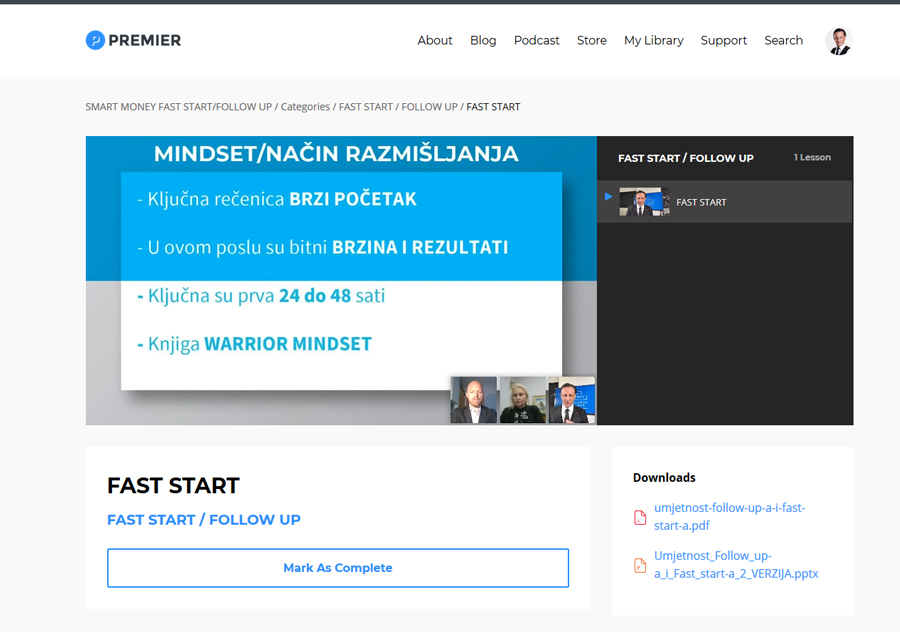Open the Podcast page
The height and width of the screenshot is (632, 900).
(537, 41)
